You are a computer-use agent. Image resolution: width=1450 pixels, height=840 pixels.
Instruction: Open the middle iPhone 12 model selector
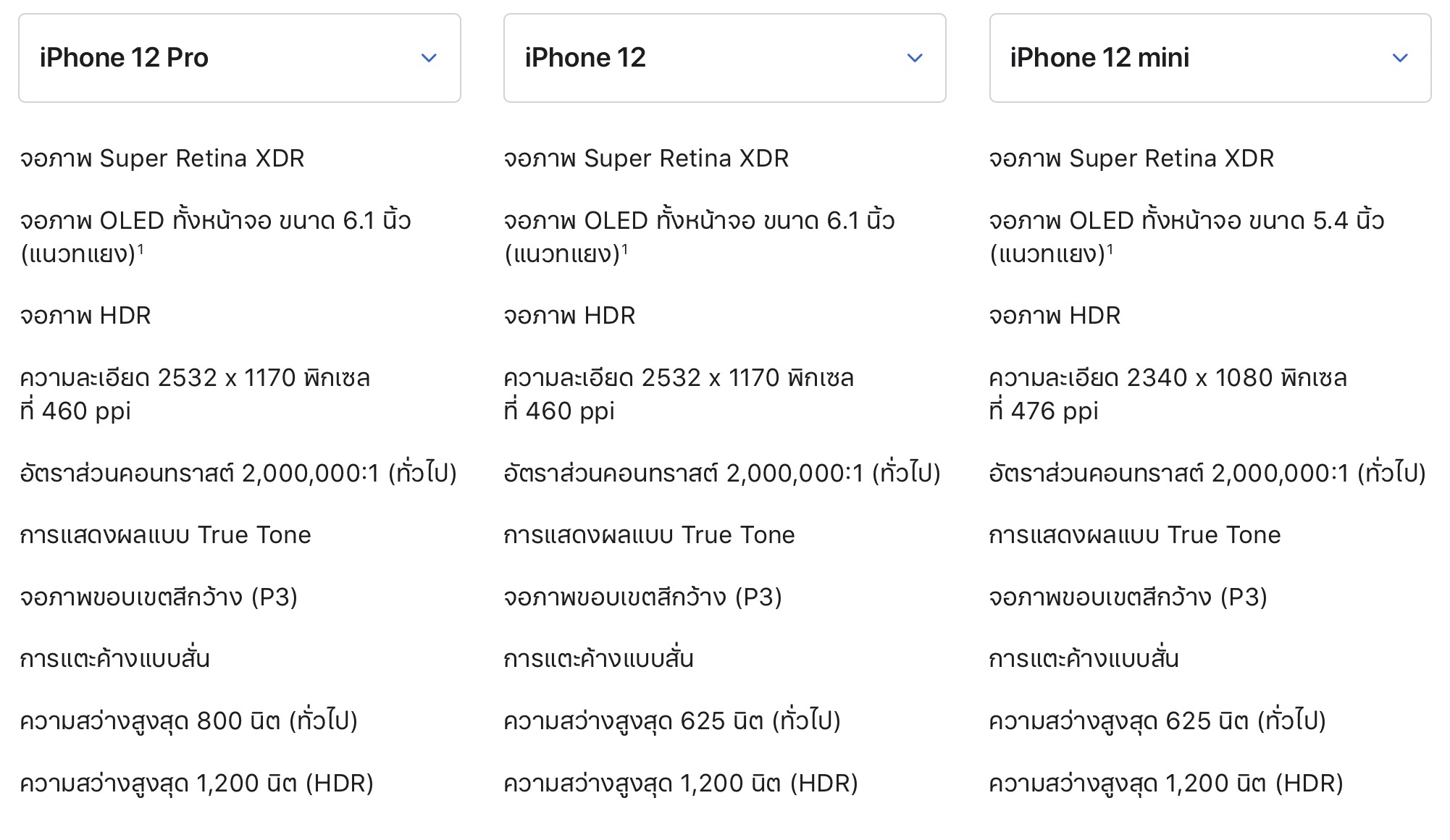[x=724, y=58]
